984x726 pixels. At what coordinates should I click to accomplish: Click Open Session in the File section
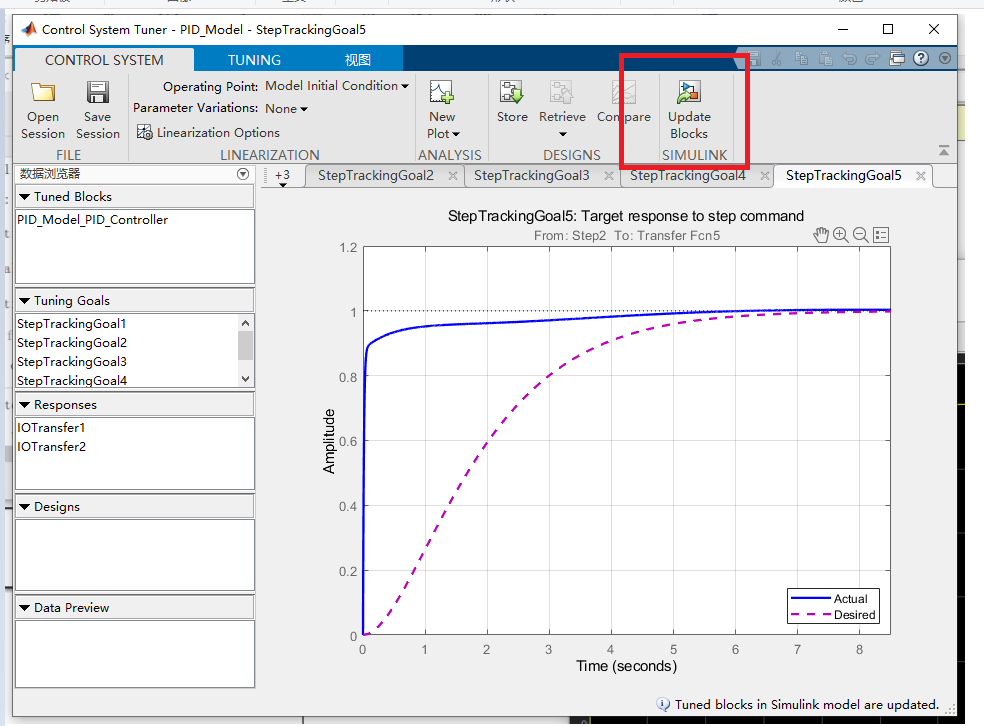point(42,108)
